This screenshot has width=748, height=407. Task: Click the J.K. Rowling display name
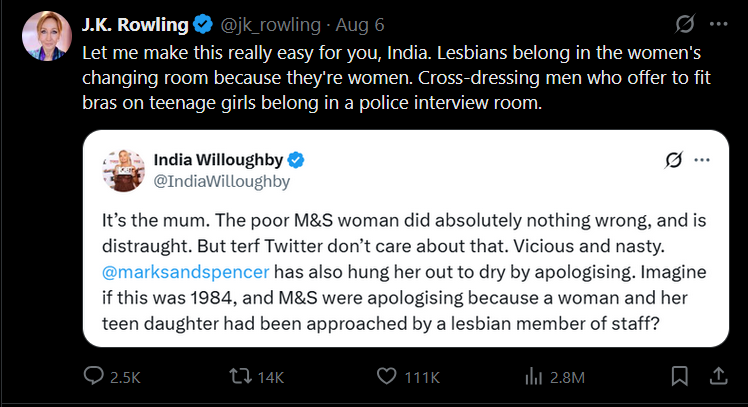(135, 24)
